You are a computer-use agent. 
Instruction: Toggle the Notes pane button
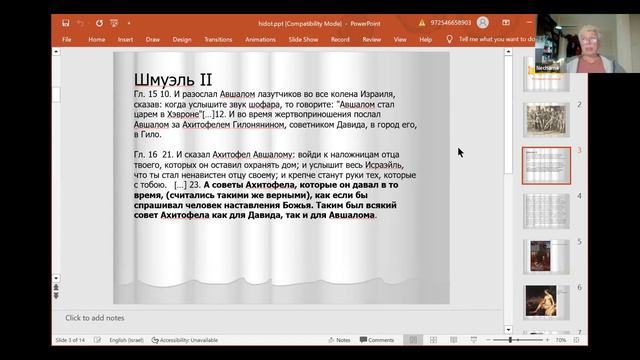point(339,340)
